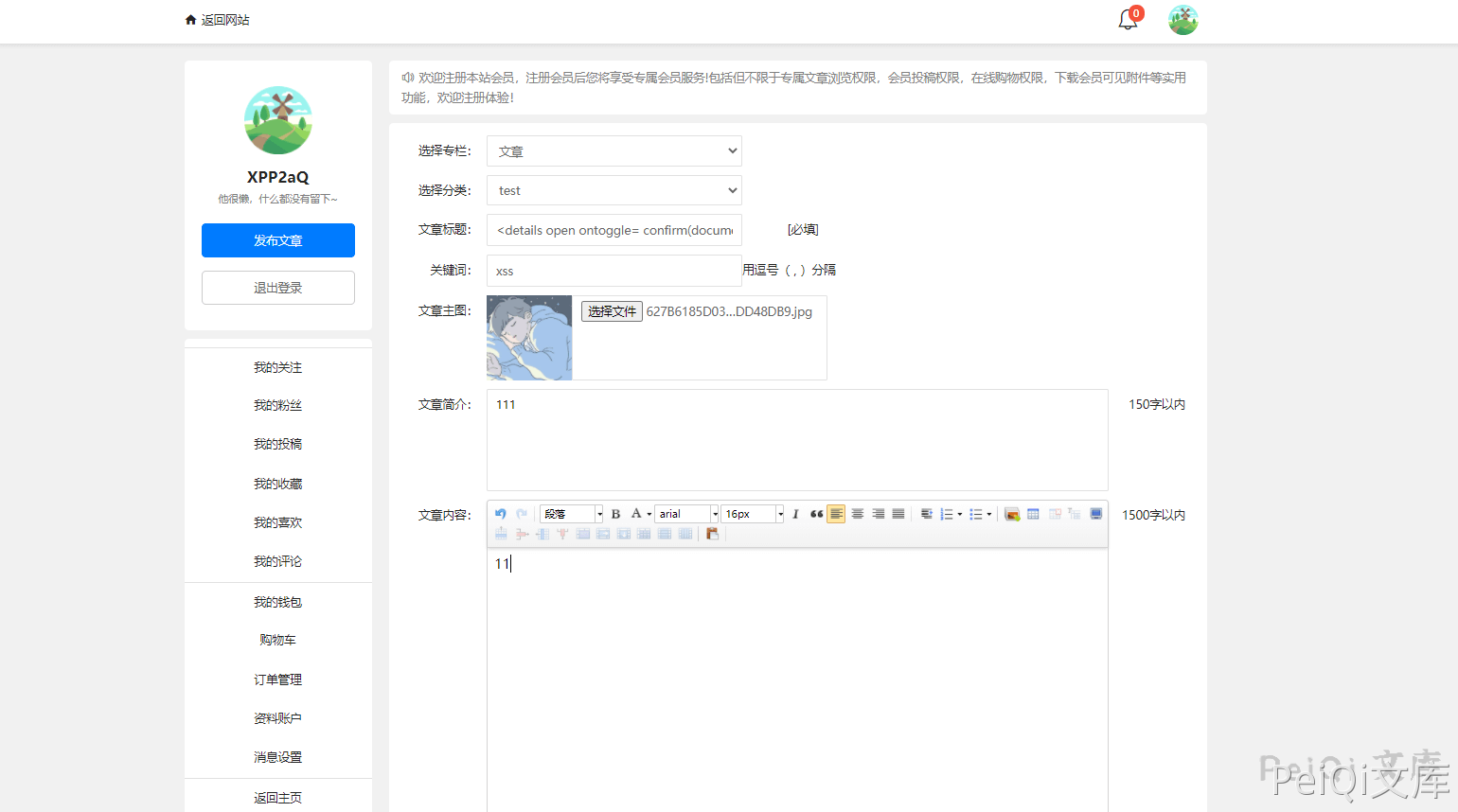The image size is (1458, 812).
Task: Click the 选择文件 file chooser button
Action: (612, 311)
